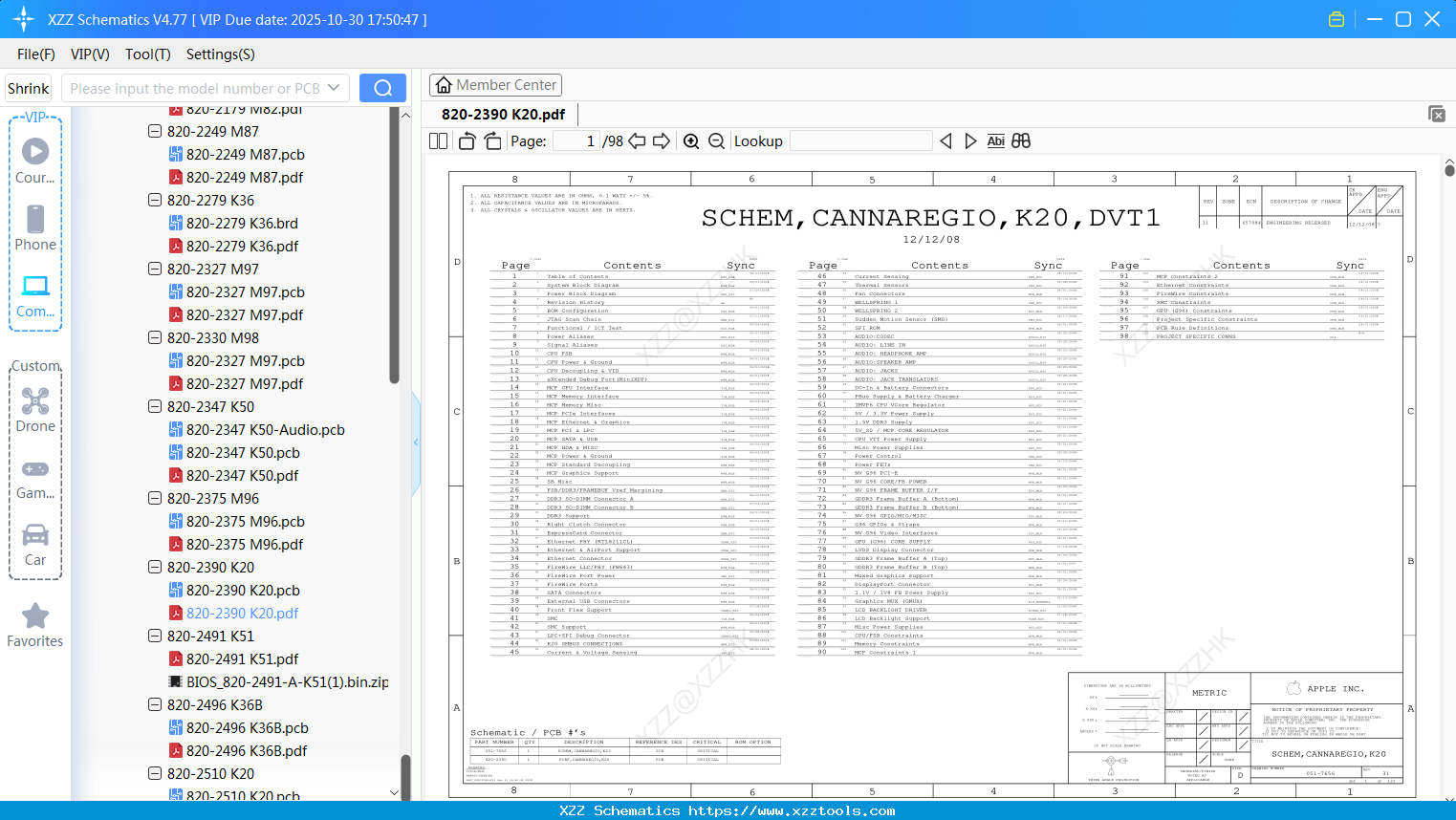Jump to next lookup result
This screenshot has width=1456, height=820.
click(970, 141)
